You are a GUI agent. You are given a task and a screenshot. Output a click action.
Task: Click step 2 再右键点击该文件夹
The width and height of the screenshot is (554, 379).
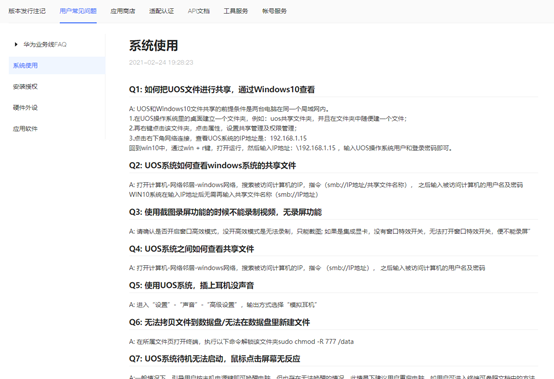point(213,128)
